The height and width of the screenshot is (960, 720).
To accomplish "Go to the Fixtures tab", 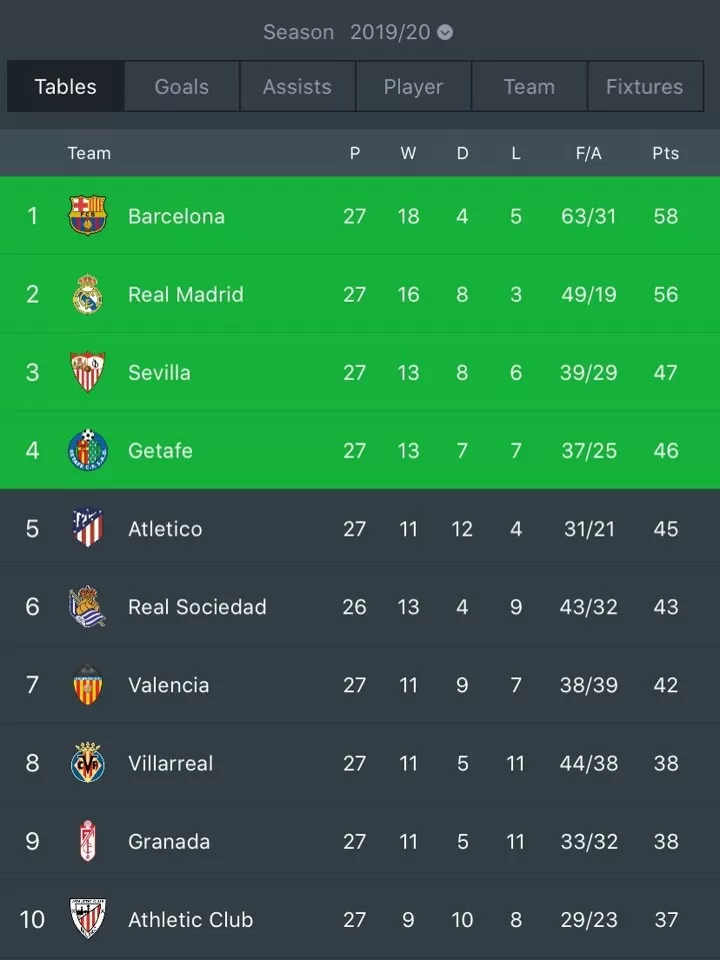I will pyautogui.click(x=645, y=86).
